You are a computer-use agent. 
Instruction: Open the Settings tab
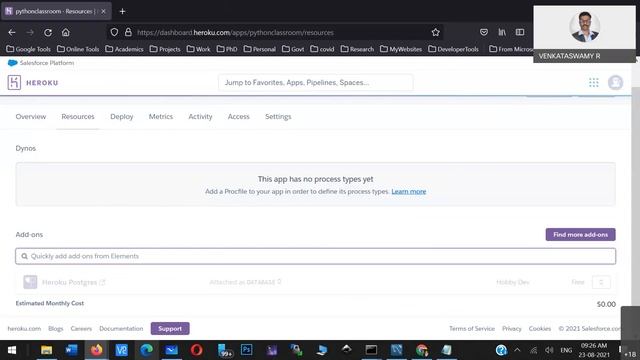(278, 117)
